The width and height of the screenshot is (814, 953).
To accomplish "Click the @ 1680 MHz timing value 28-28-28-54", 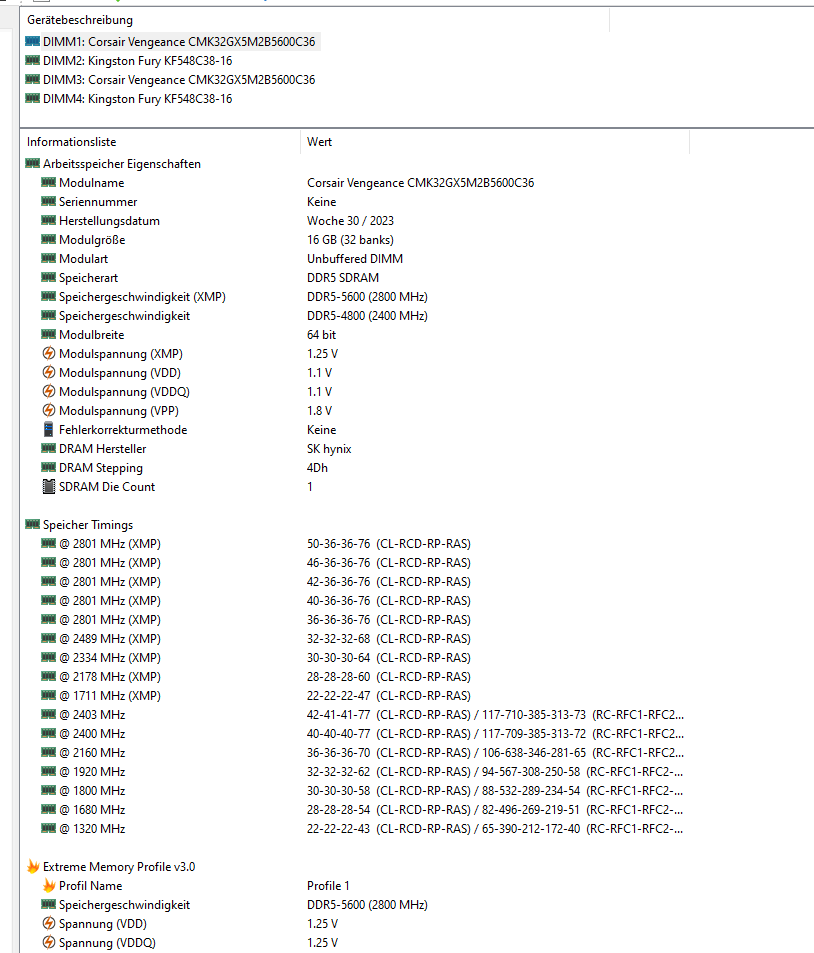I will tap(339, 810).
